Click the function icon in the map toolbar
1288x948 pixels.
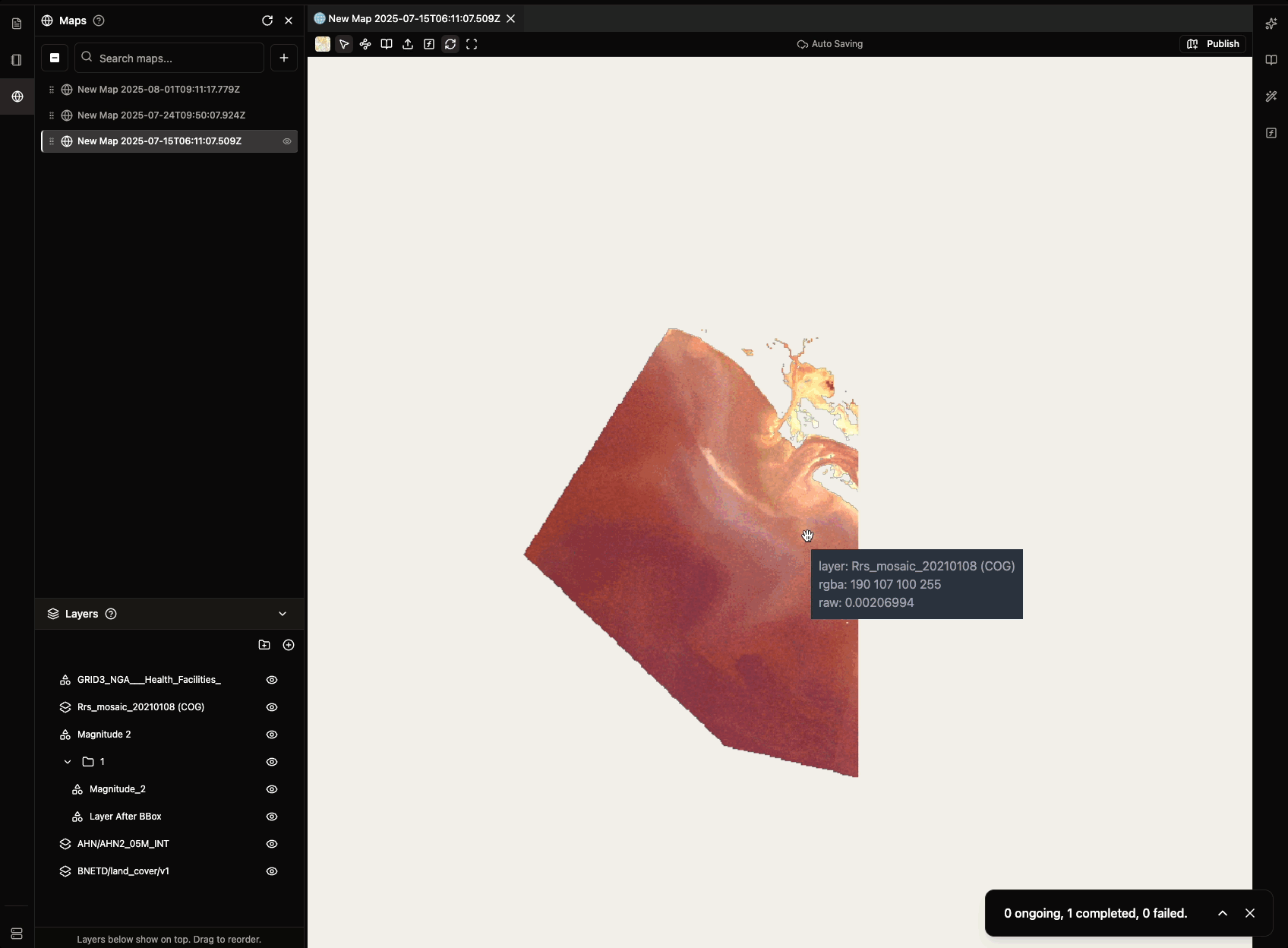429,44
